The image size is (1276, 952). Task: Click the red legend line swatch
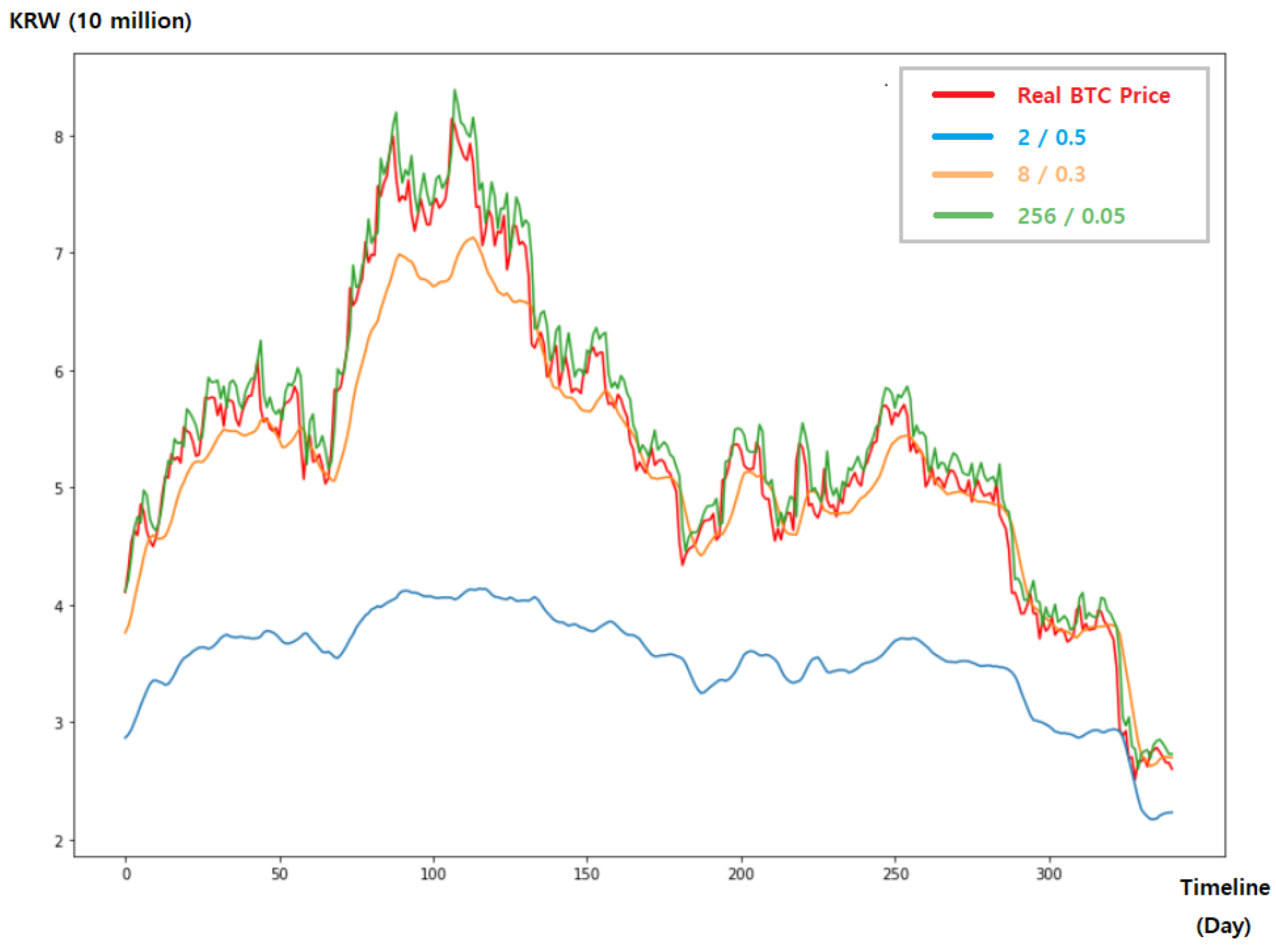[x=963, y=95]
